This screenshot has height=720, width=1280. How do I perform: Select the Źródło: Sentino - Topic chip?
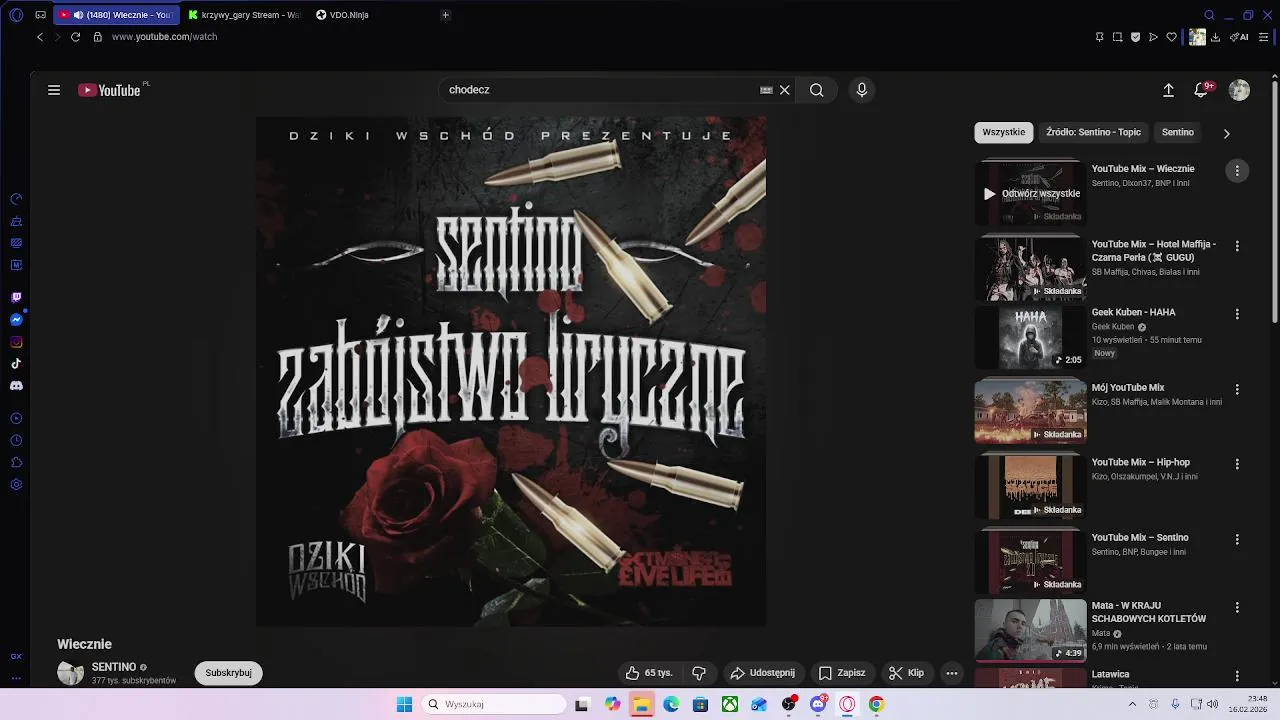coord(1093,132)
